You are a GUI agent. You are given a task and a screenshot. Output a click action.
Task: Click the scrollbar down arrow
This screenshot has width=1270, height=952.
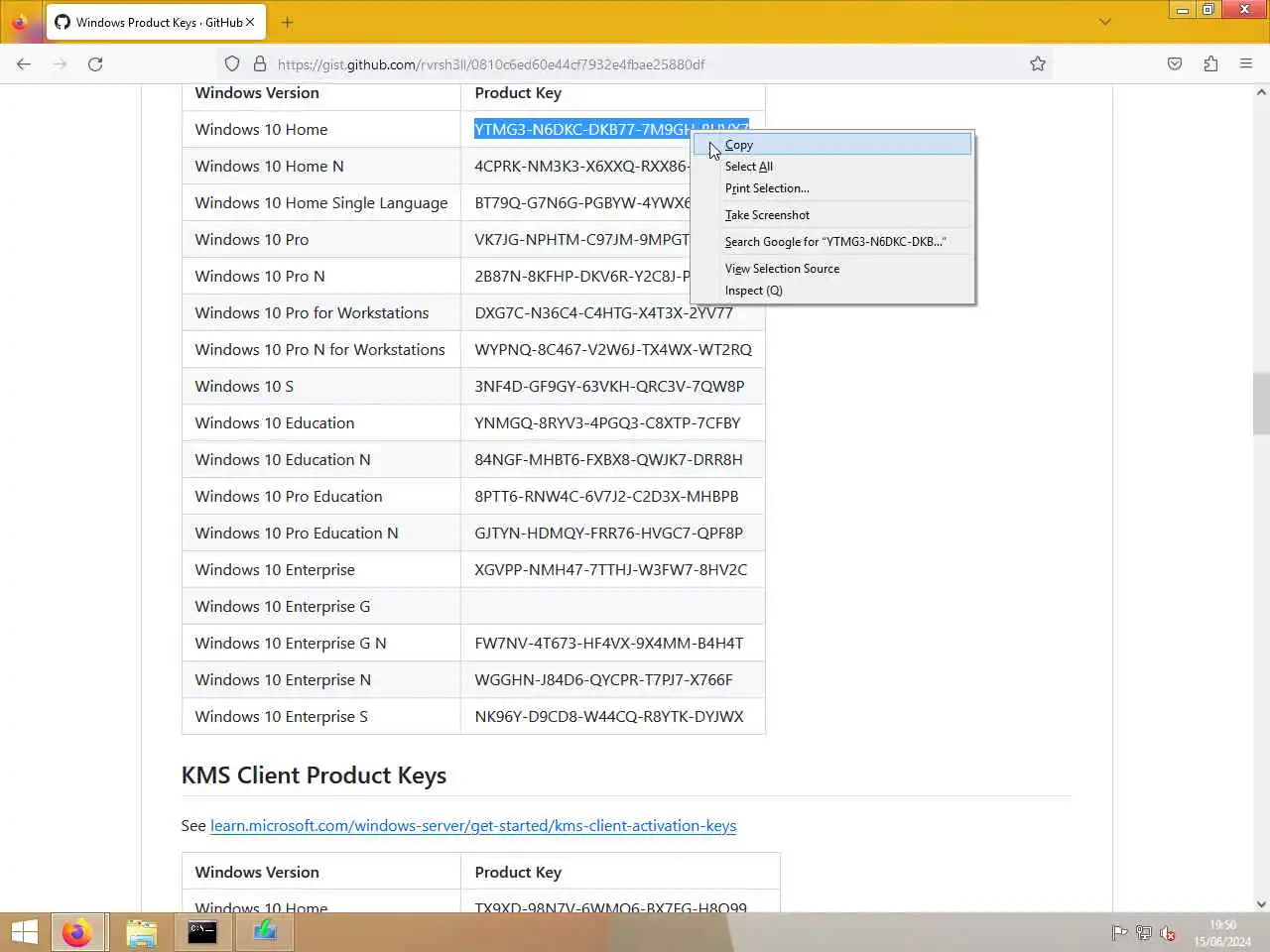point(1261,904)
